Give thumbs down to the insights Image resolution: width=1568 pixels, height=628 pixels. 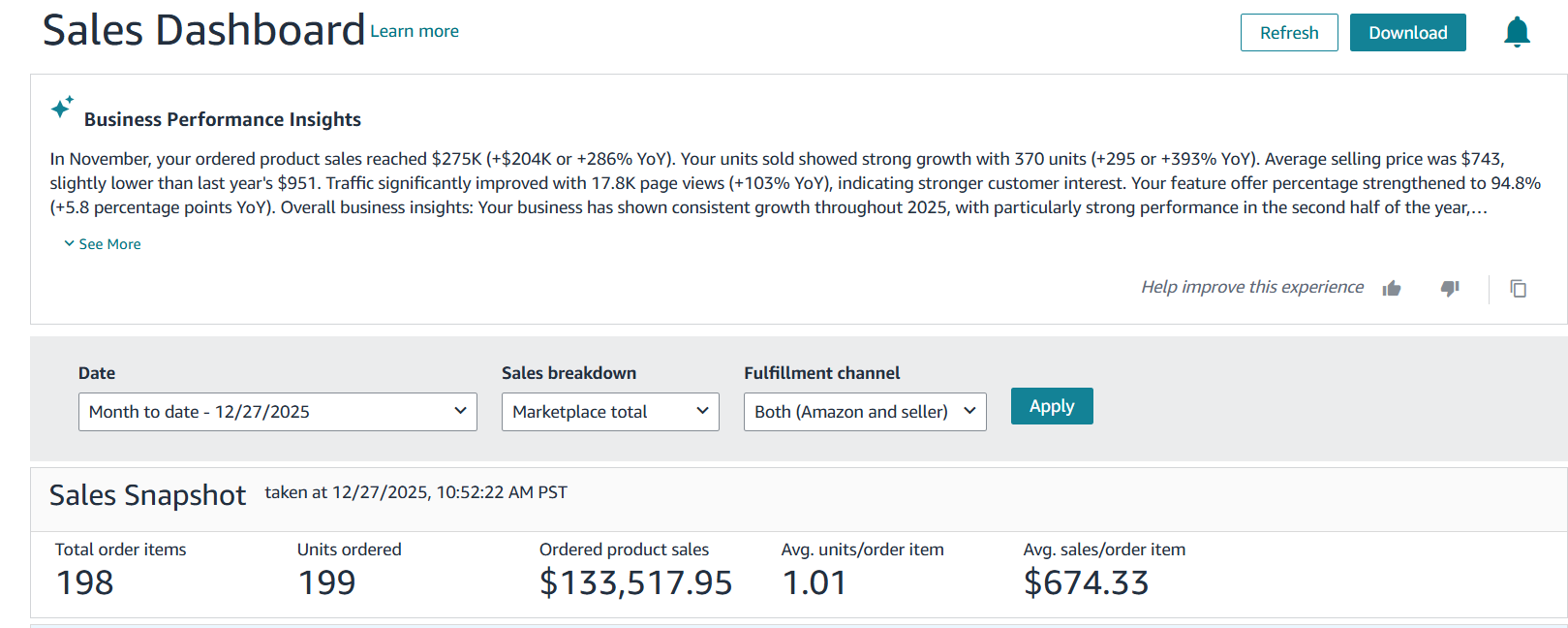[x=1450, y=288]
